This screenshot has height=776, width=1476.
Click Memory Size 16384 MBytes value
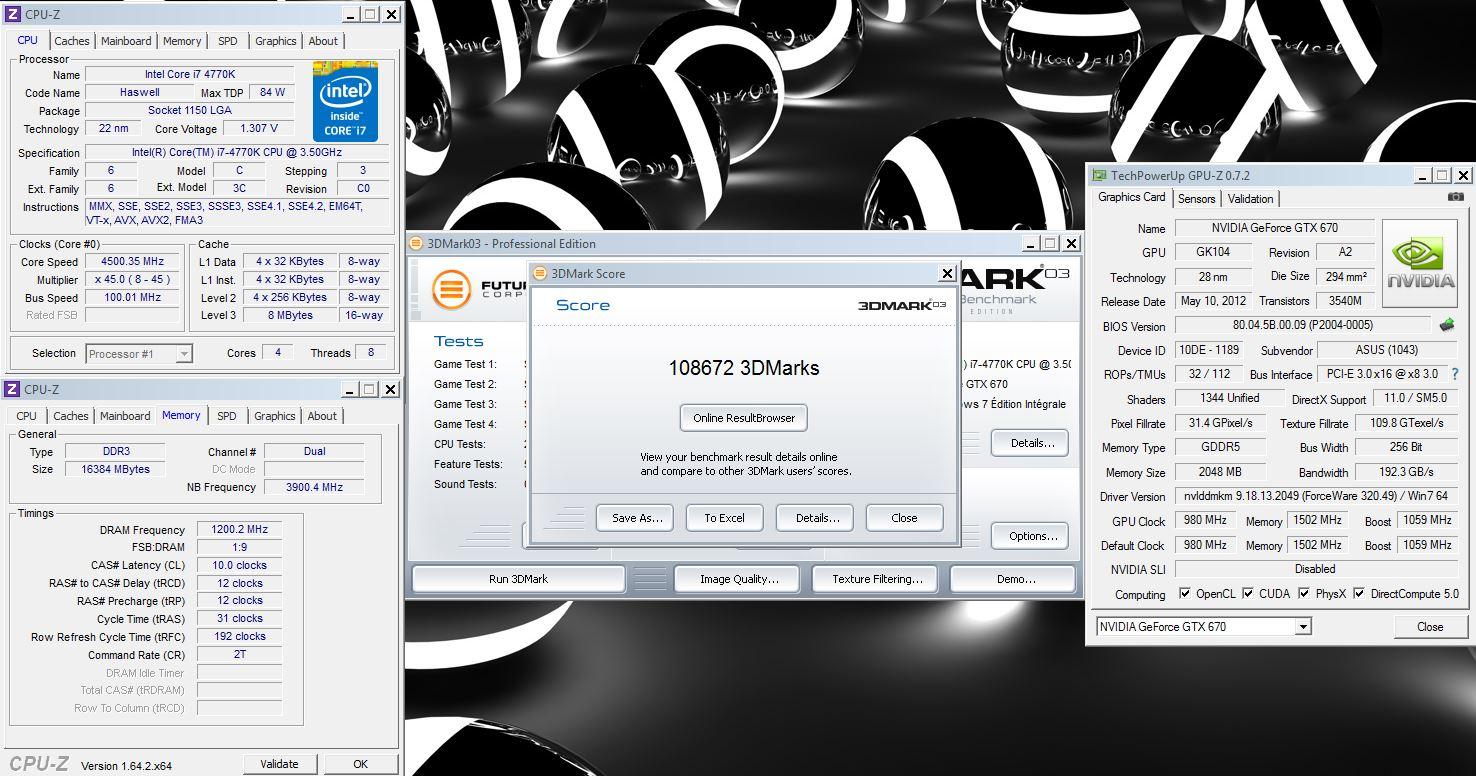point(116,469)
